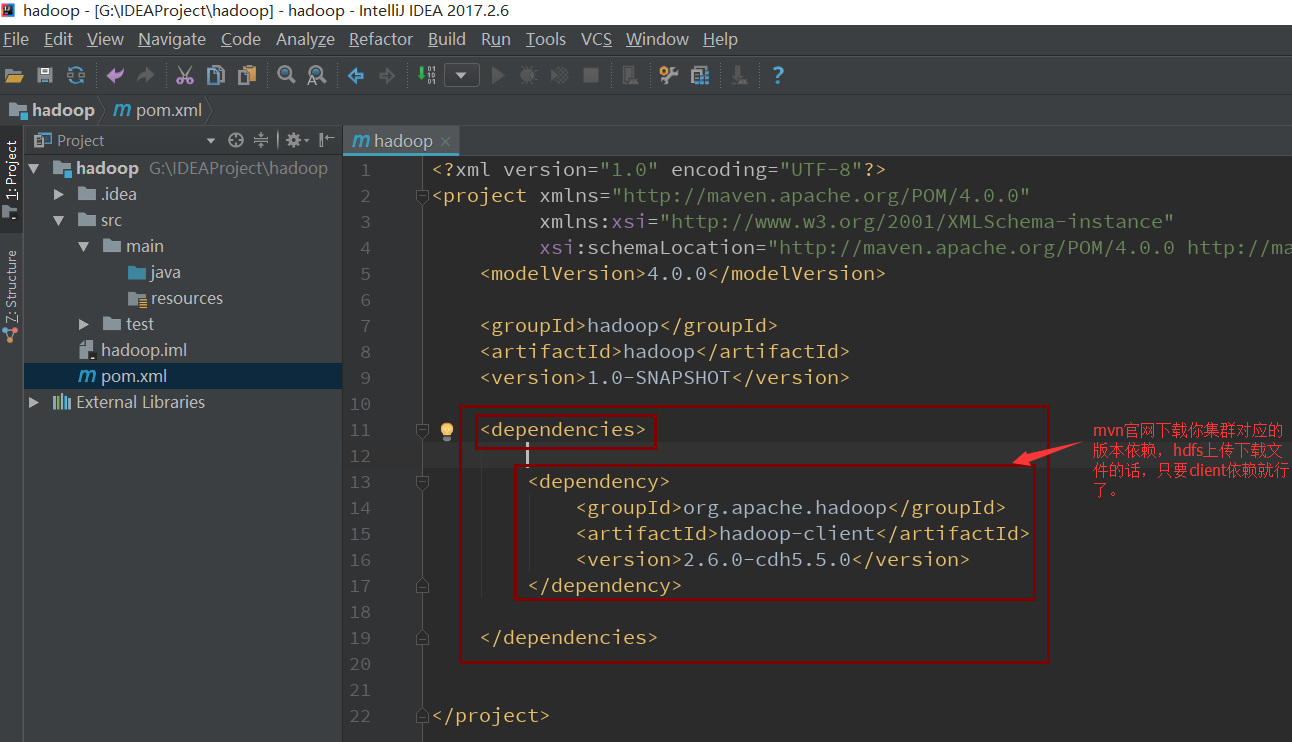The image size is (1292, 742).
Task: Open the Build menu
Action: (447, 39)
